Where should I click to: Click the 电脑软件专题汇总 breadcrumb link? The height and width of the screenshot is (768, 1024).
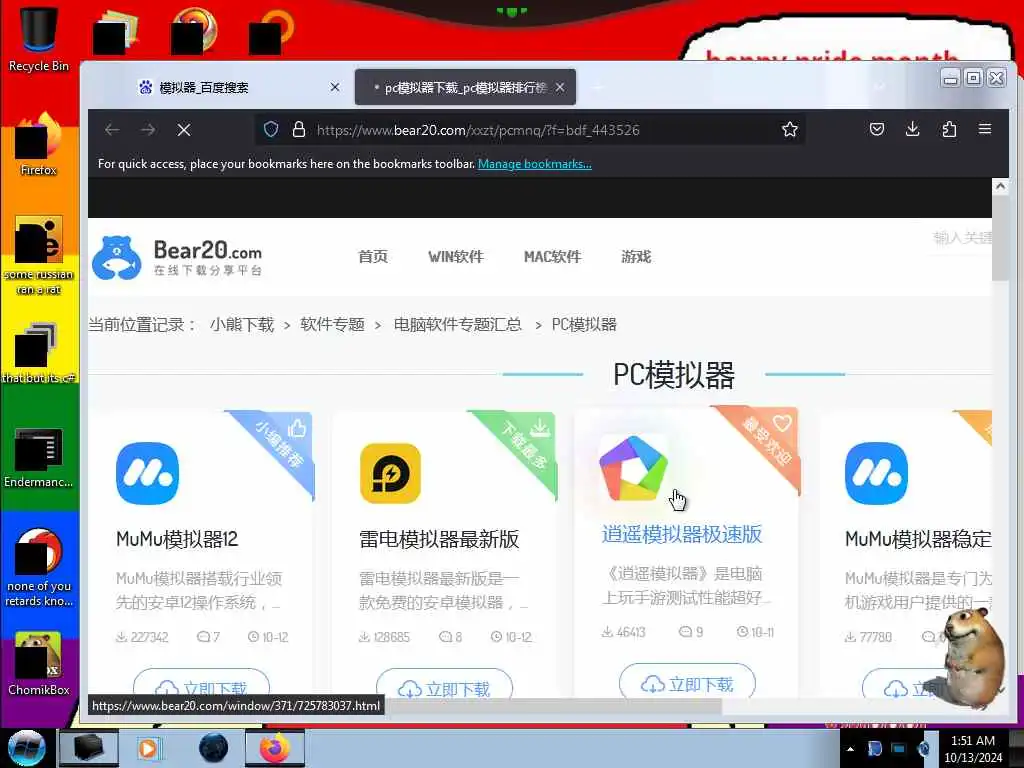click(x=457, y=325)
